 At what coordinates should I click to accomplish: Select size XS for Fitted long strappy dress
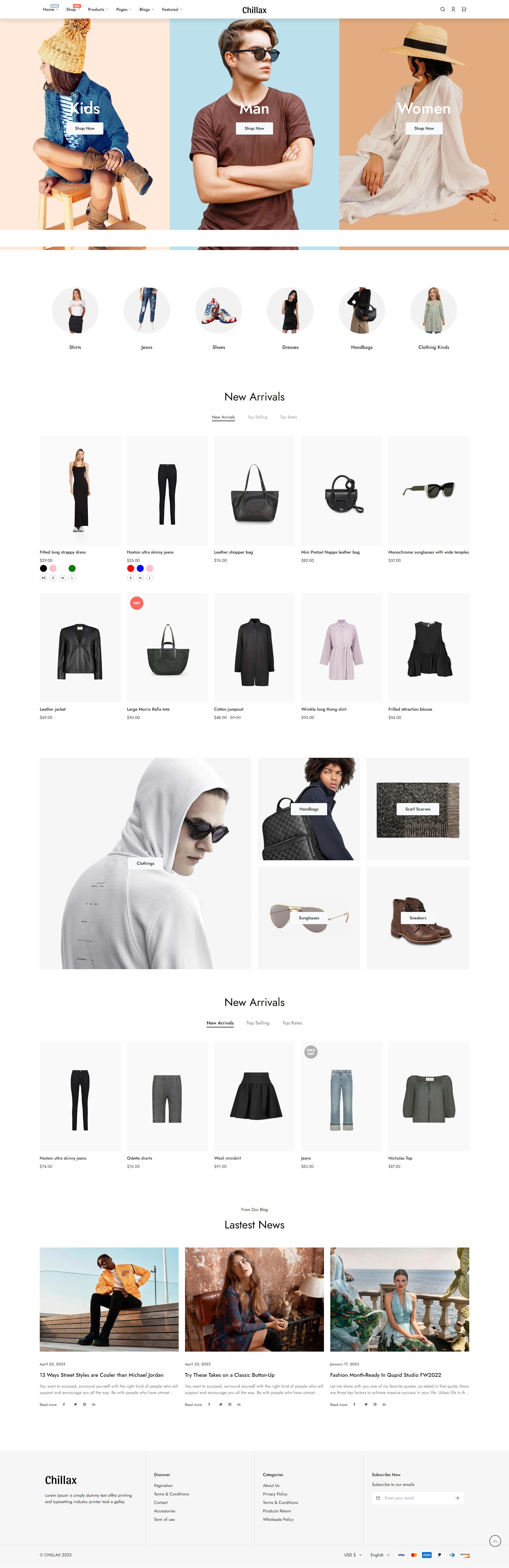tap(43, 578)
